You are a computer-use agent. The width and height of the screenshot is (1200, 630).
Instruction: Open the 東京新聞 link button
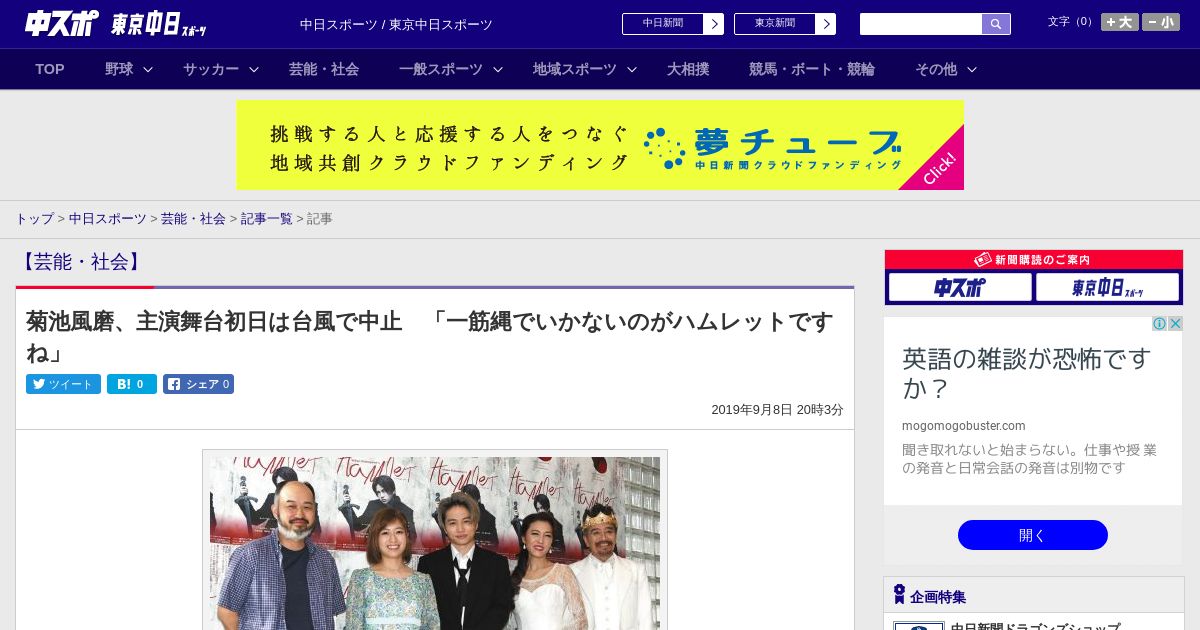point(774,24)
